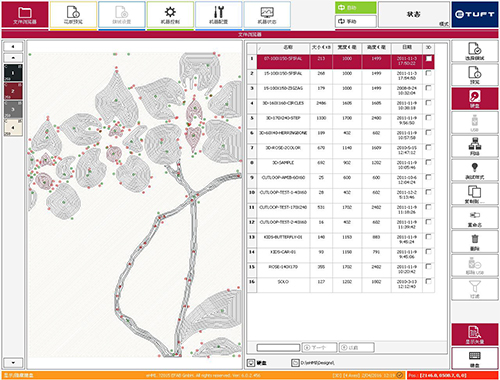Select the hard disk source icon
The image size is (500, 380).
click(475, 99)
